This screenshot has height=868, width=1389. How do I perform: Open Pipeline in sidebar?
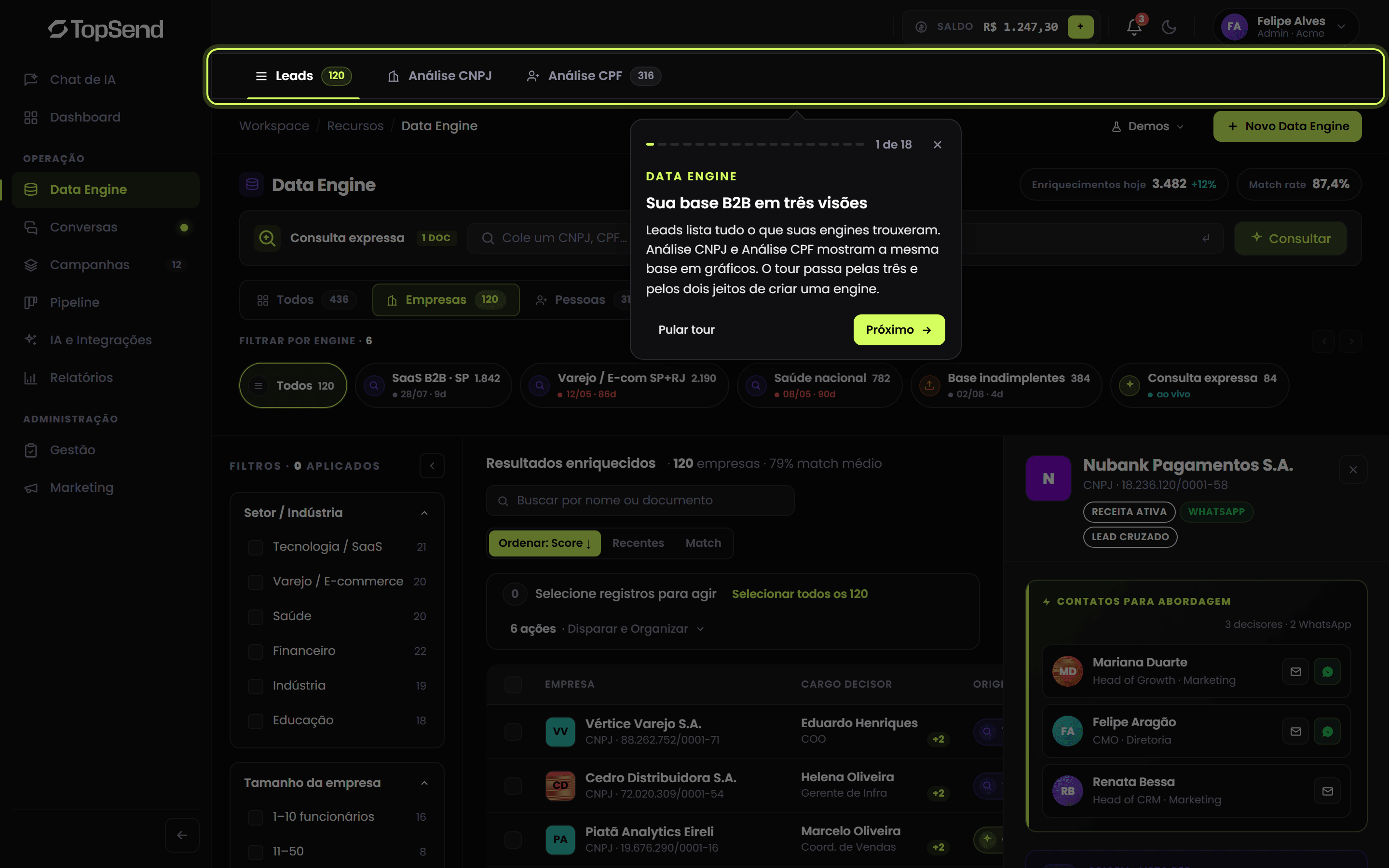(x=105, y=302)
